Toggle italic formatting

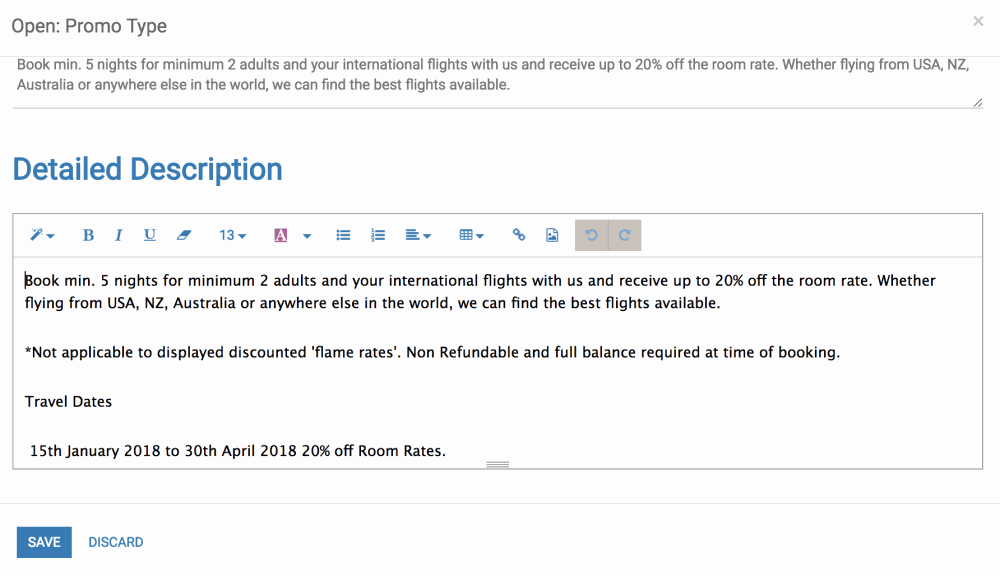[118, 235]
